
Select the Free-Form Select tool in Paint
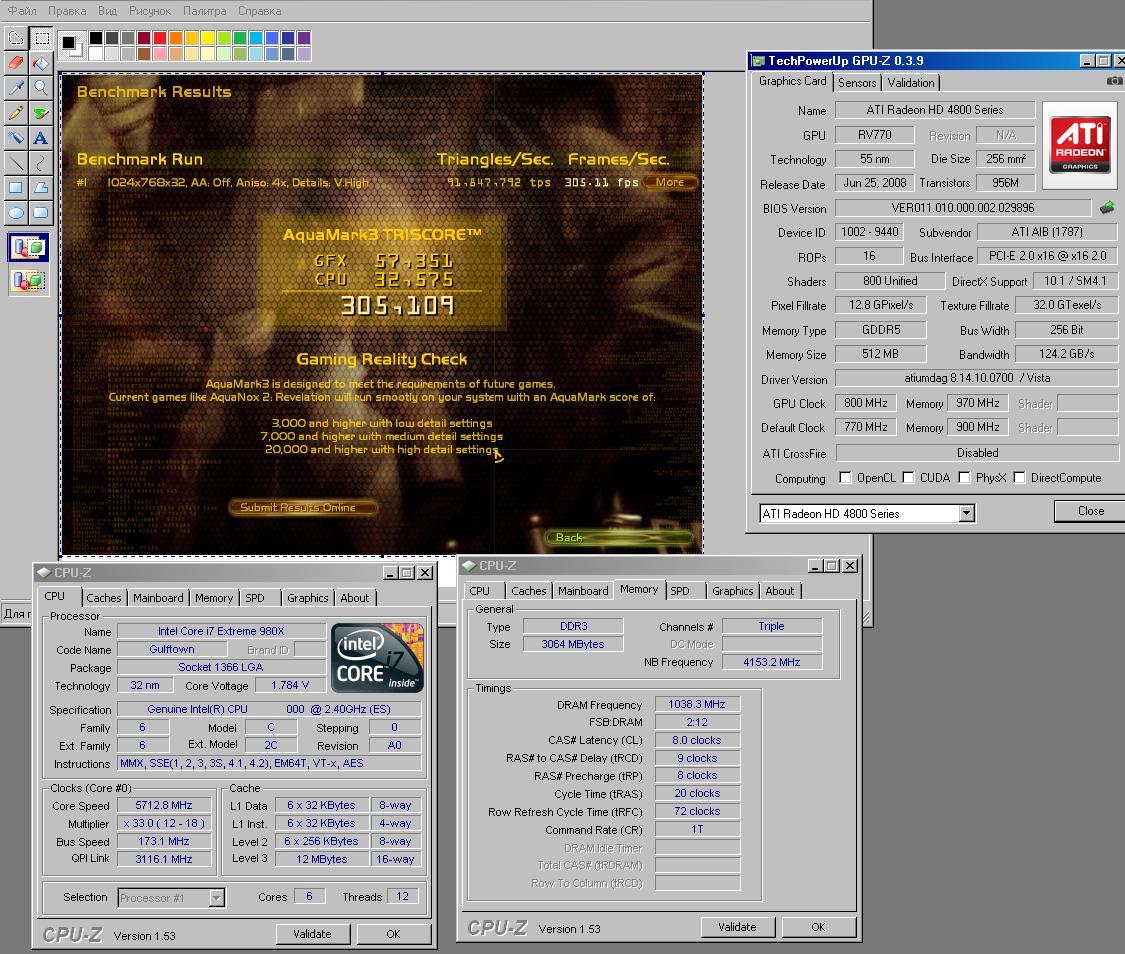point(16,38)
